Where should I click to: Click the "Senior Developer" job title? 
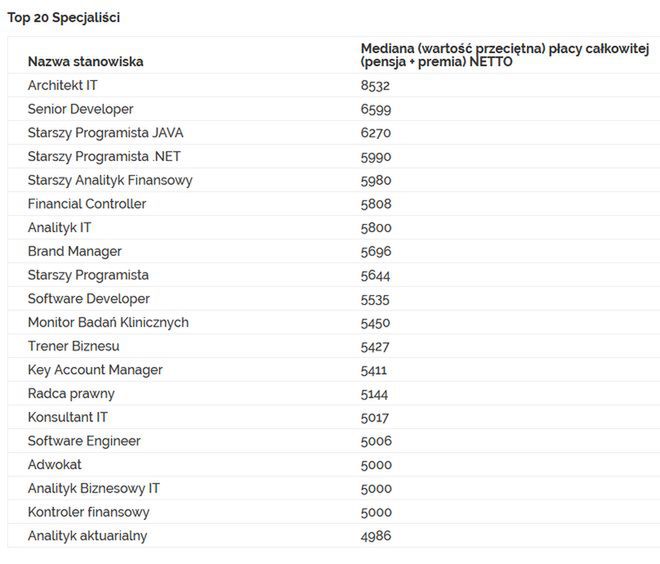(80, 109)
